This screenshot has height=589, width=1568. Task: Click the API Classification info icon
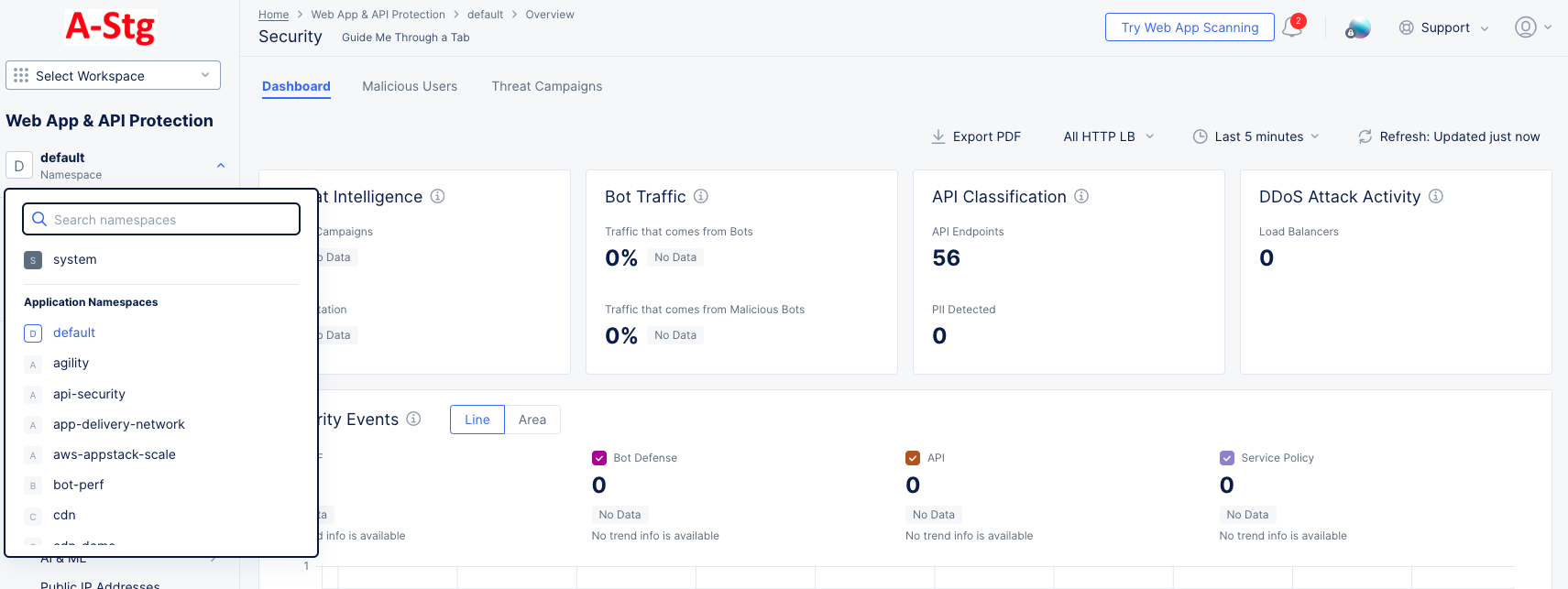(x=1081, y=196)
